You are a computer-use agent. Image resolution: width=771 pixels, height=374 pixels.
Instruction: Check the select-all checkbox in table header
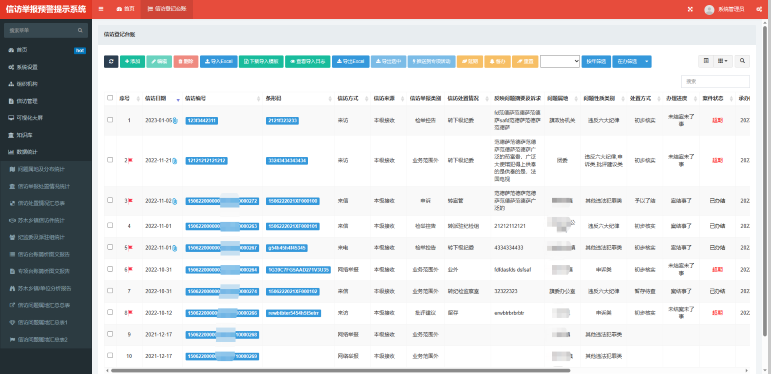pyautogui.click(x=110, y=98)
